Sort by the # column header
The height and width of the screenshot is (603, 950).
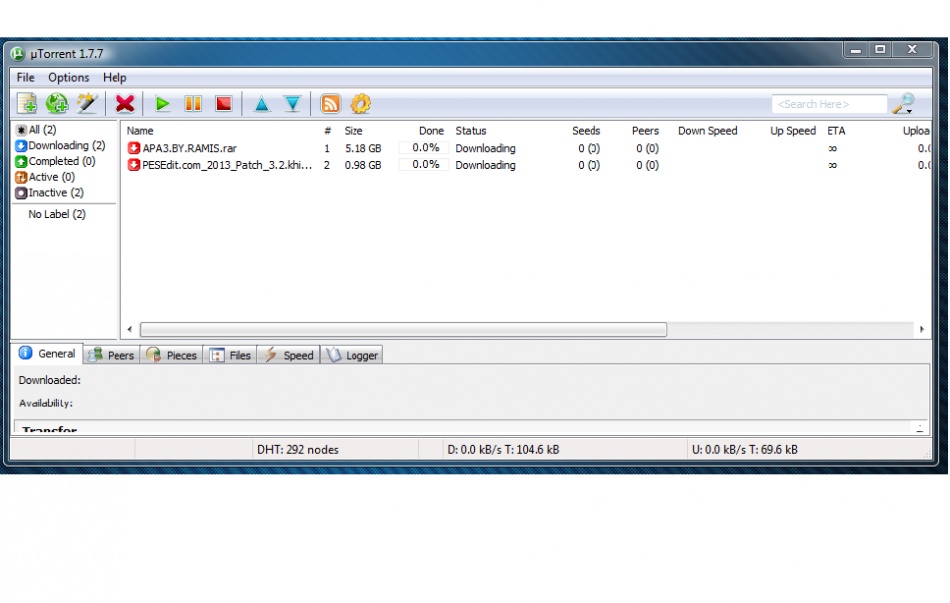pos(328,131)
